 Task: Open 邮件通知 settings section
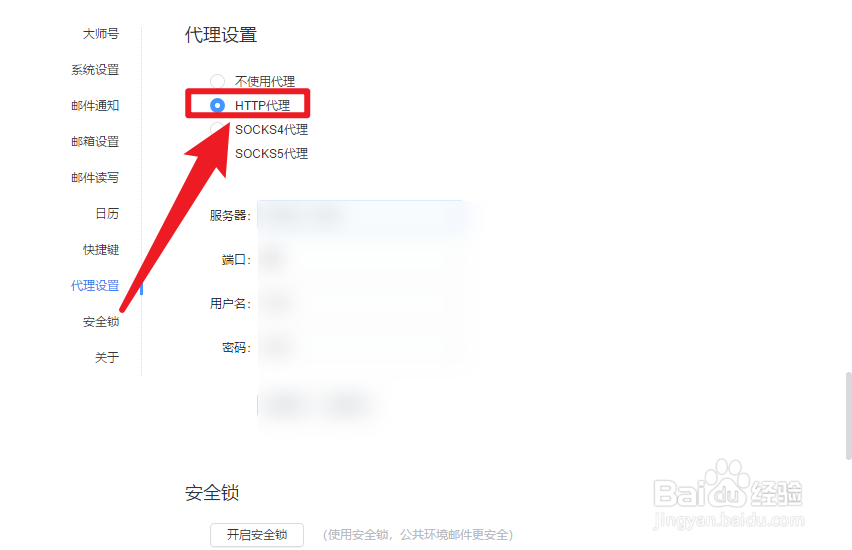pos(95,105)
